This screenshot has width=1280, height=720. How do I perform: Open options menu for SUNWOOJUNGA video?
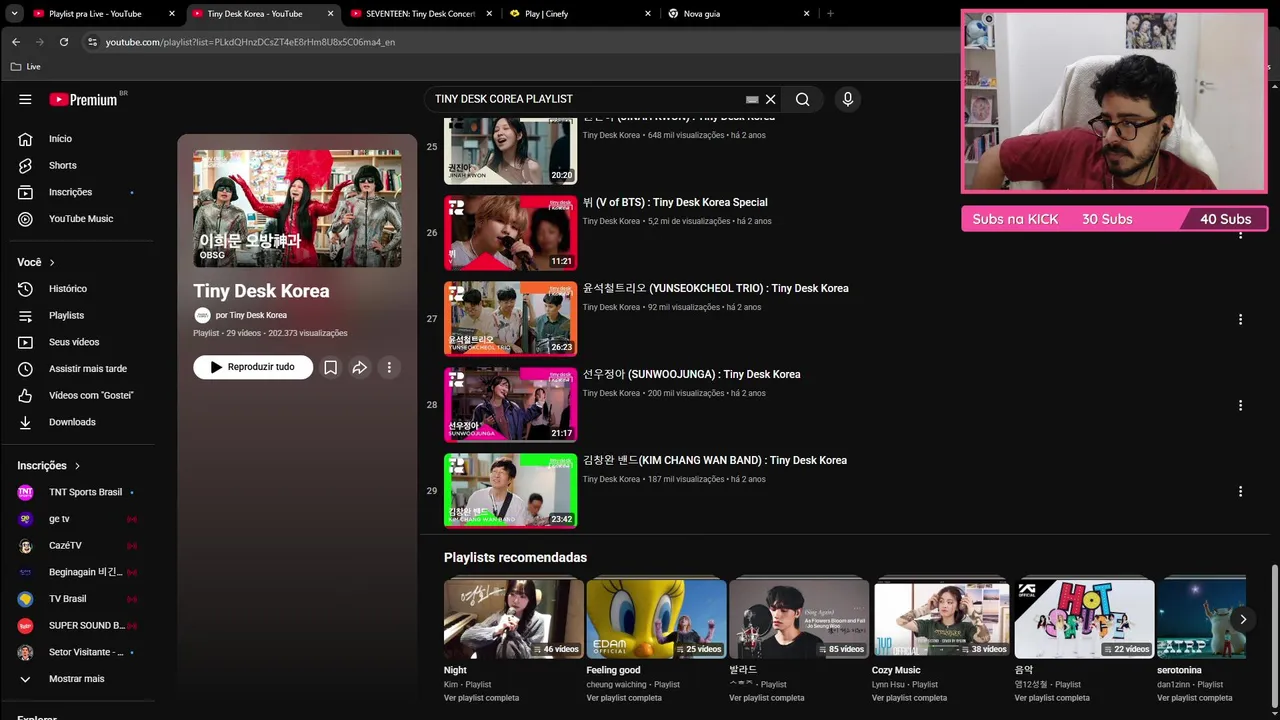pos(1240,405)
